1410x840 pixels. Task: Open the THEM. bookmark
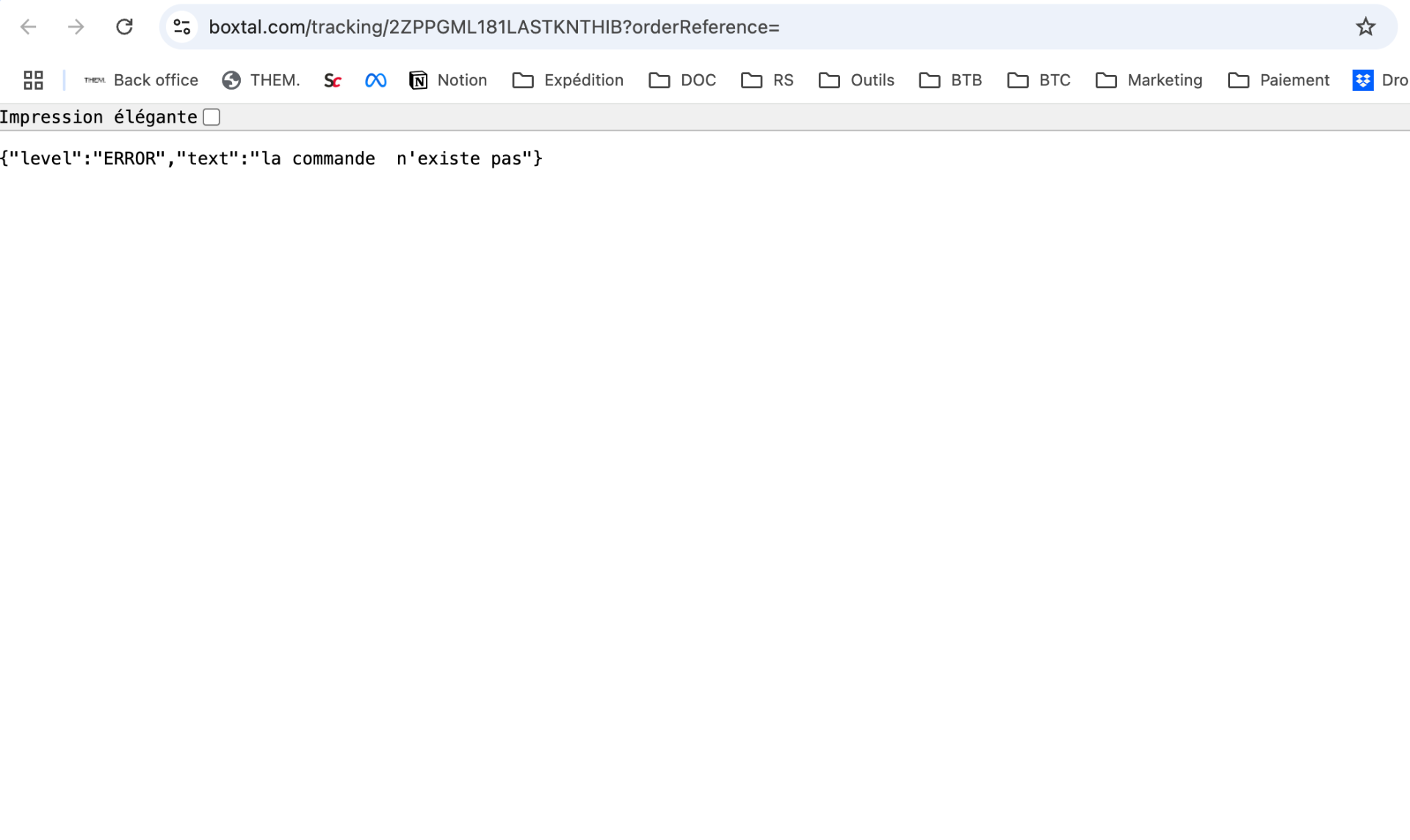(x=261, y=80)
